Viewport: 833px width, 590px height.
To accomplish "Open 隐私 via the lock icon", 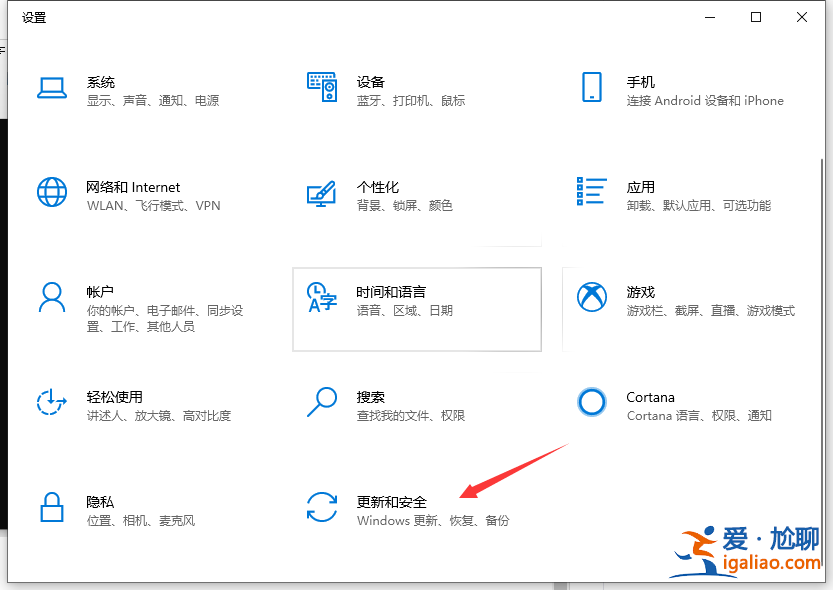I will 52,509.
